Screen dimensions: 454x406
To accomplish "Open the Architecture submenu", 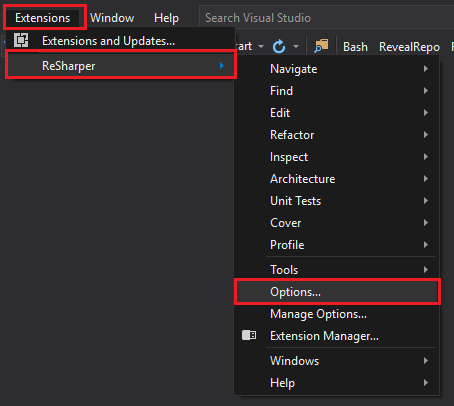I will (x=337, y=179).
